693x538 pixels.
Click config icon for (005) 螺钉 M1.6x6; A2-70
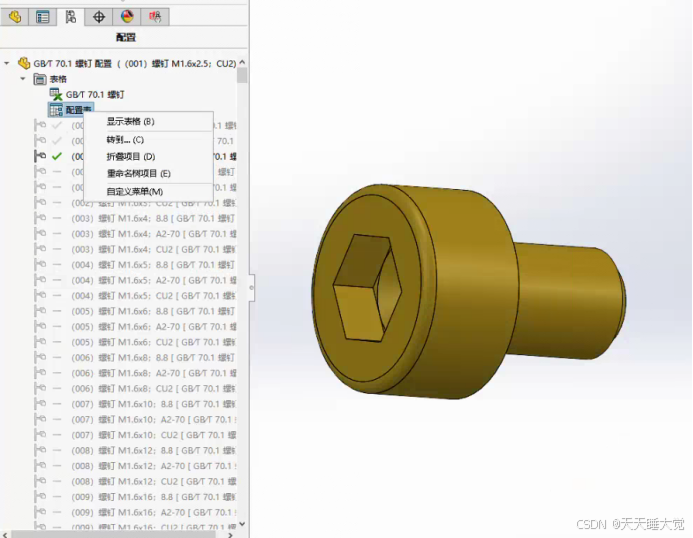pos(40,327)
